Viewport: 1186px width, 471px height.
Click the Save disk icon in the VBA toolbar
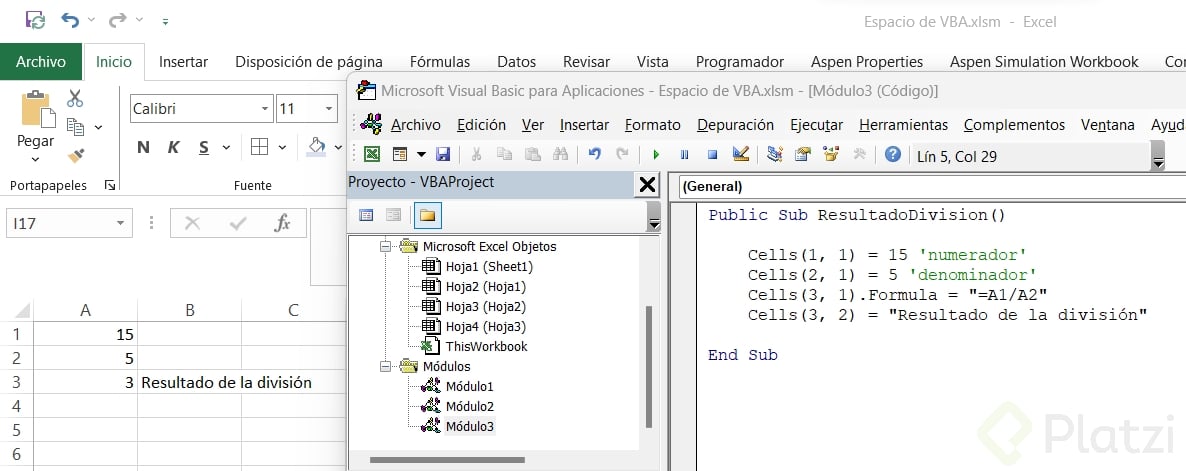[443, 155]
